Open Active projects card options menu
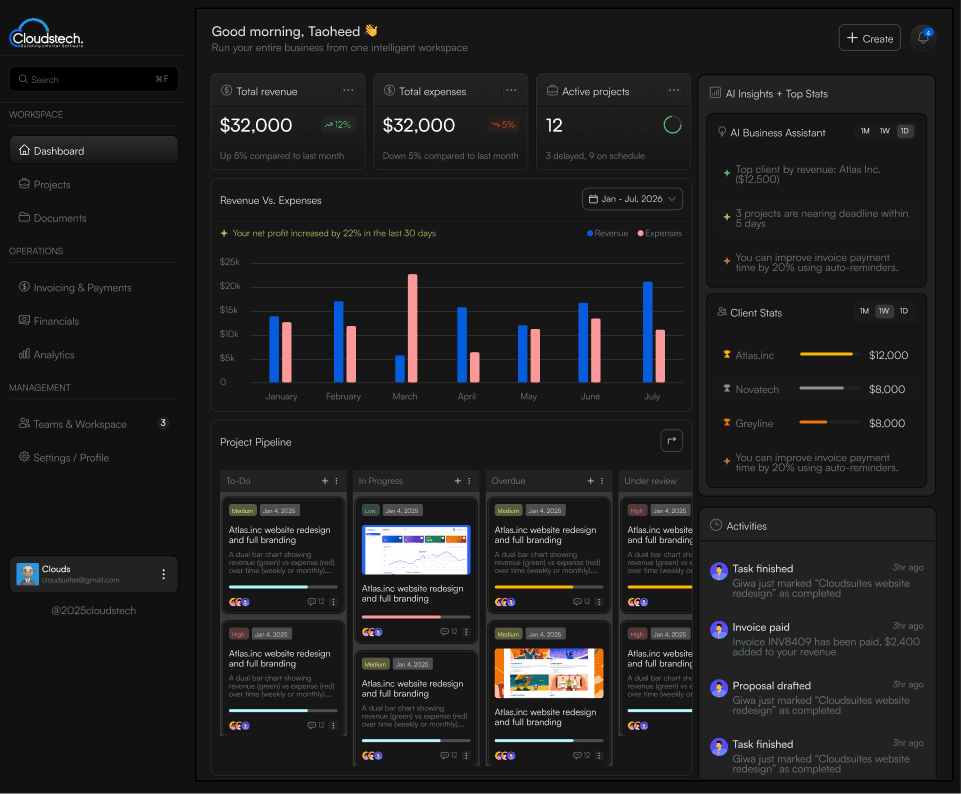The image size is (961, 794). (x=674, y=91)
